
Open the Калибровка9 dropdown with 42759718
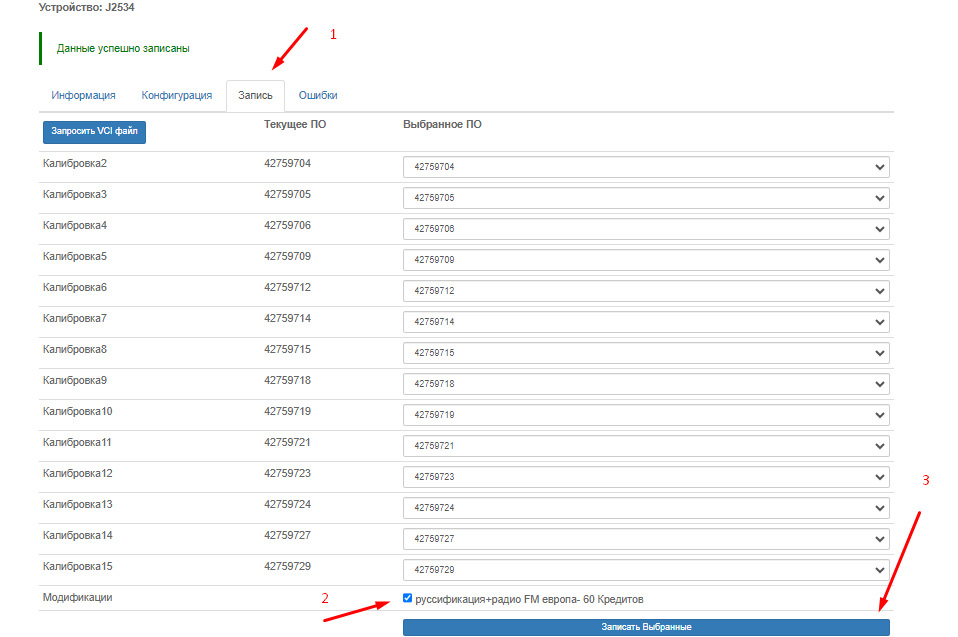[646, 384]
